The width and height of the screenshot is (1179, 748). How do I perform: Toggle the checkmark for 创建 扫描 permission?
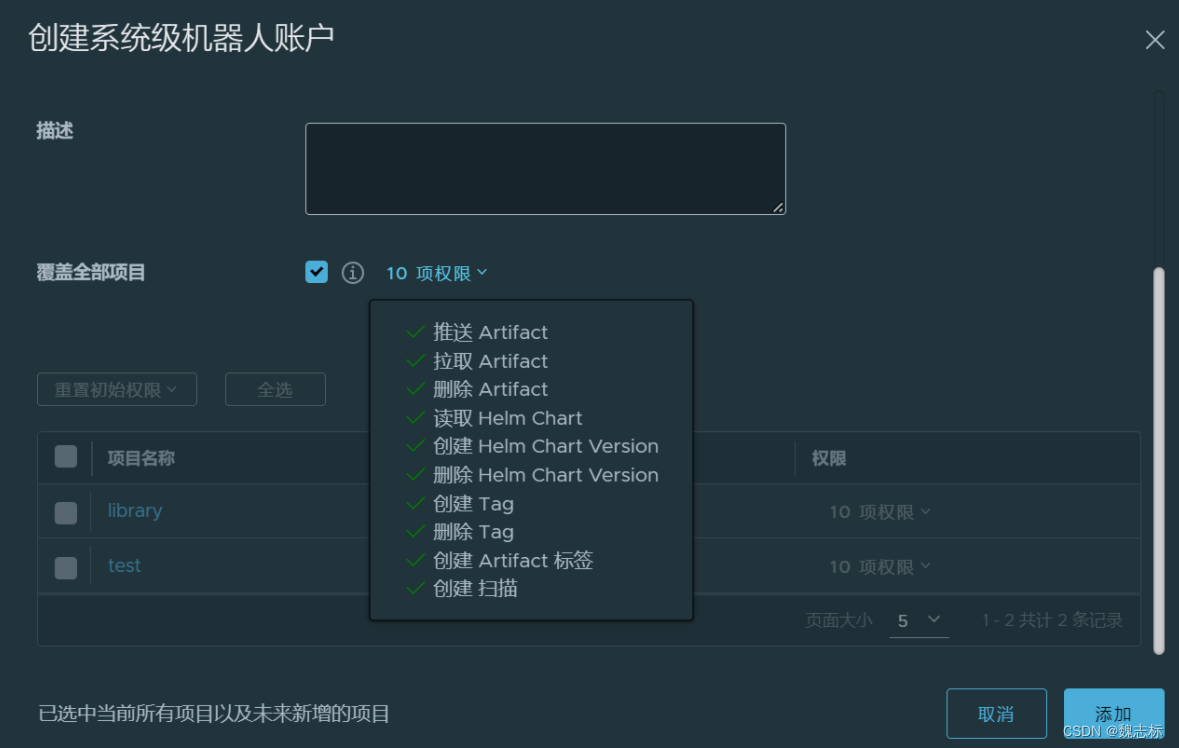pyautogui.click(x=415, y=589)
